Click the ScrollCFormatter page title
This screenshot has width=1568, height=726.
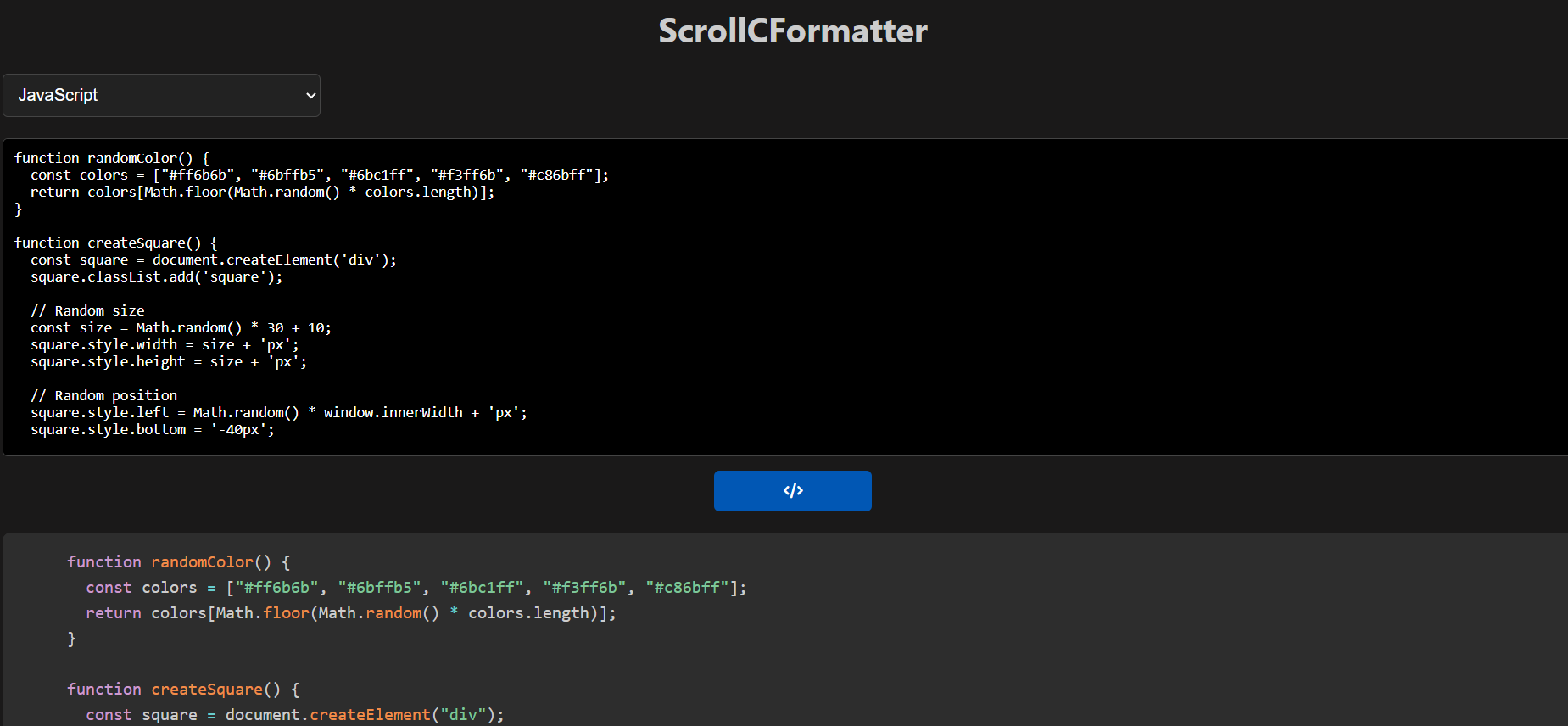(x=792, y=31)
